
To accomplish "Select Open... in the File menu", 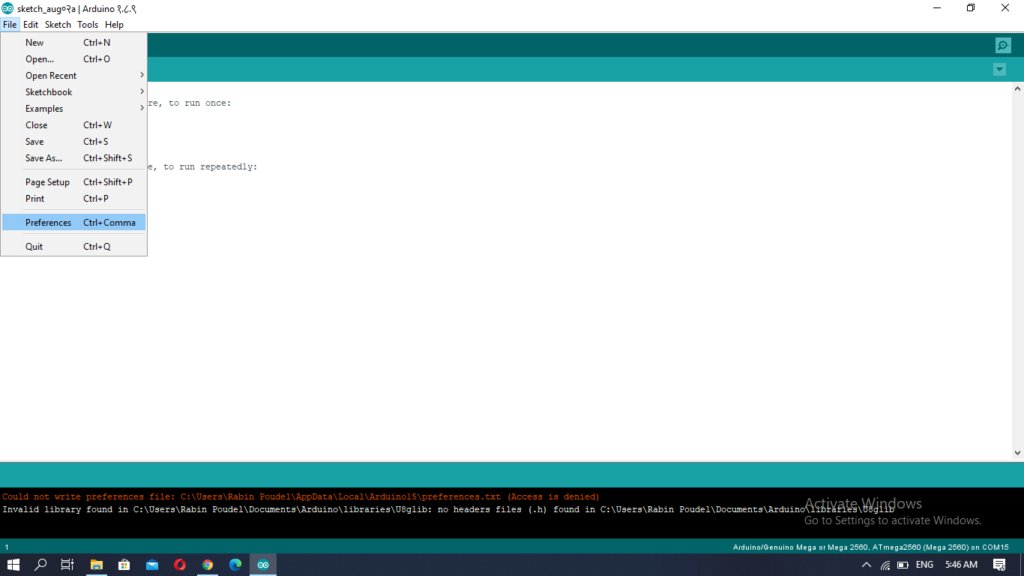I will click(74, 59).
